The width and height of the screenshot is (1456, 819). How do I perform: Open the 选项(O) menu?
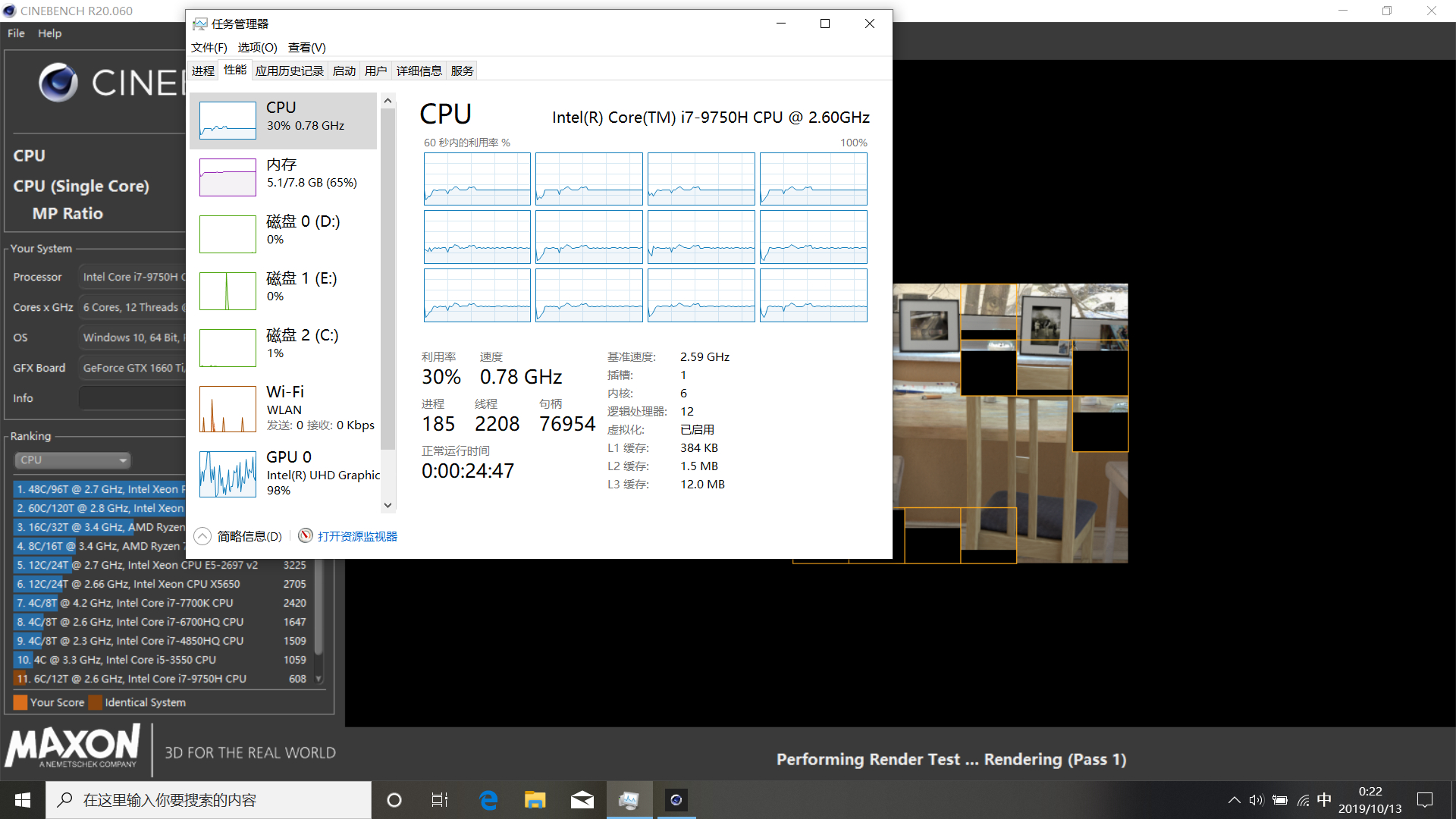[257, 47]
